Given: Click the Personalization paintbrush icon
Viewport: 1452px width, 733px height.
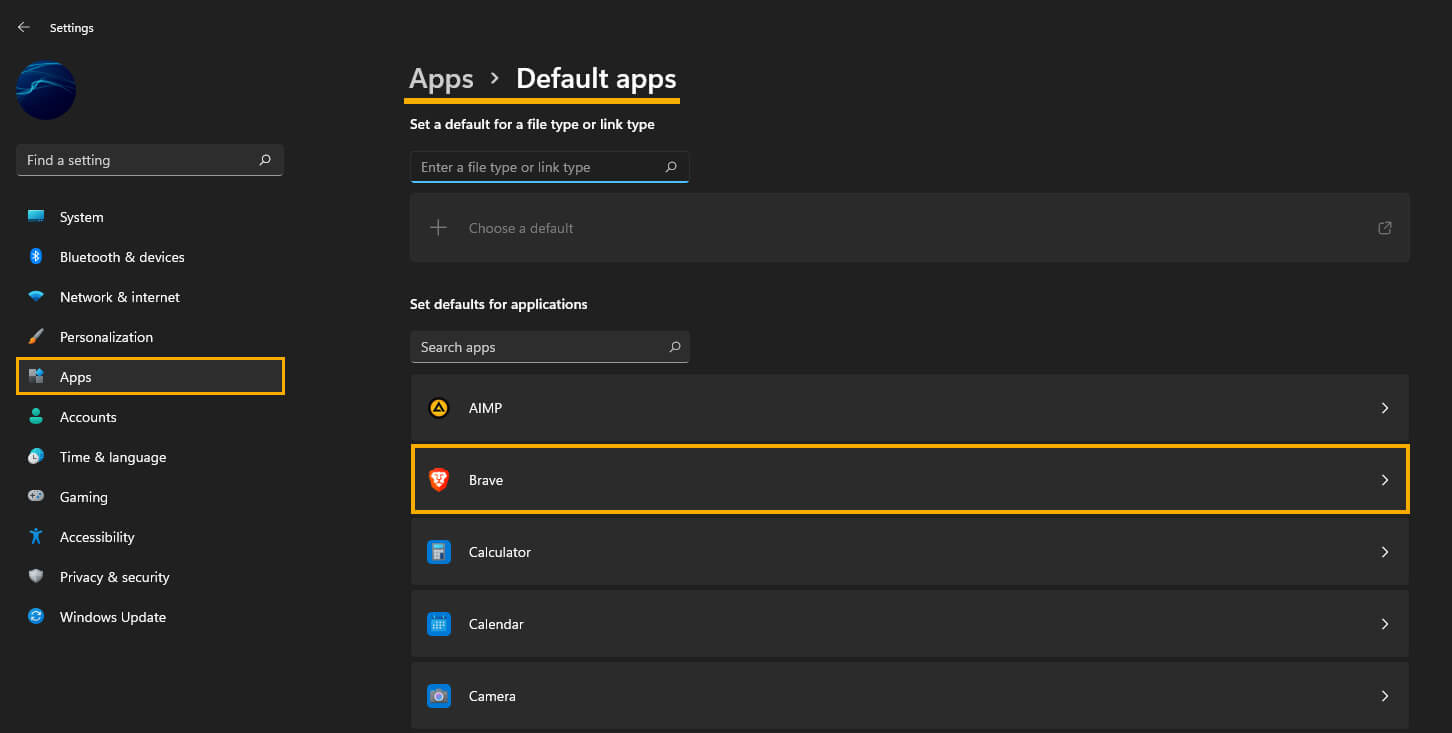Looking at the screenshot, I should coord(36,337).
